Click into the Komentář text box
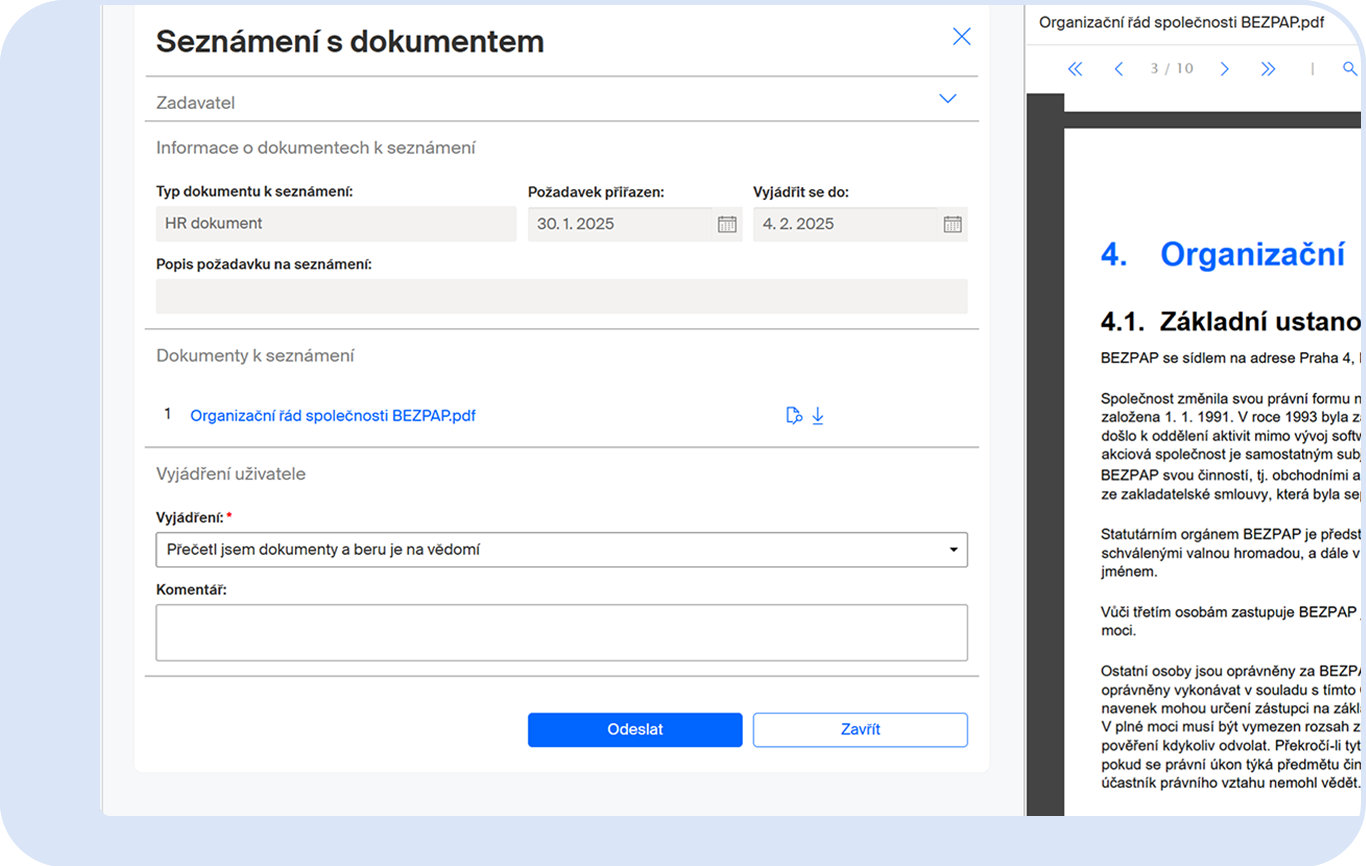1366x866 pixels. (562, 632)
